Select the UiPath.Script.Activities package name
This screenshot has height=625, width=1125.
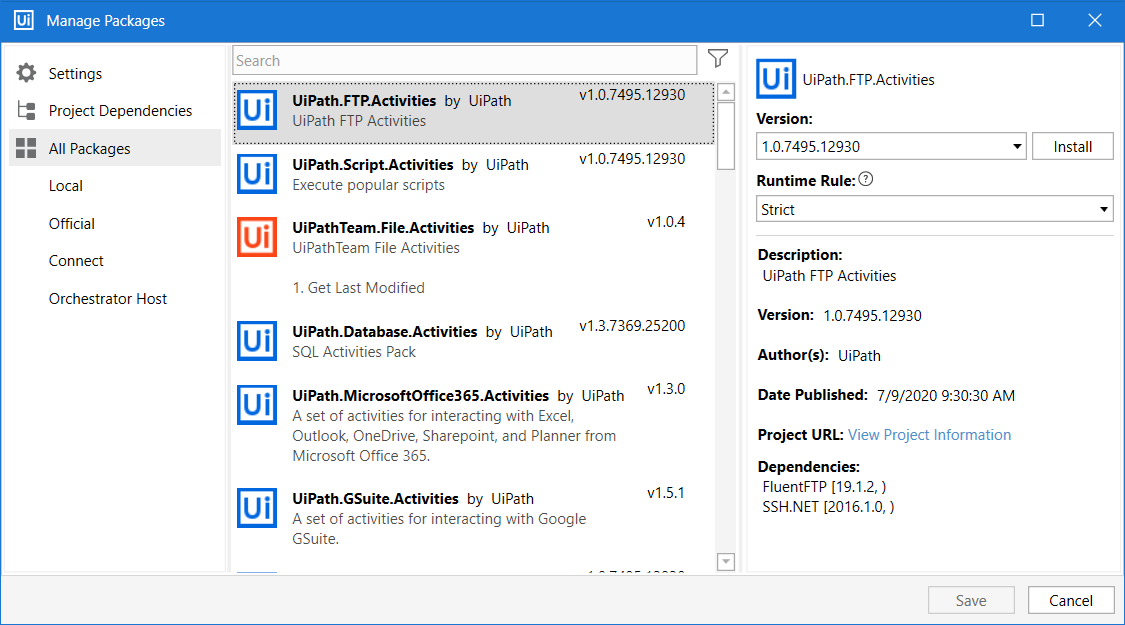coord(372,164)
